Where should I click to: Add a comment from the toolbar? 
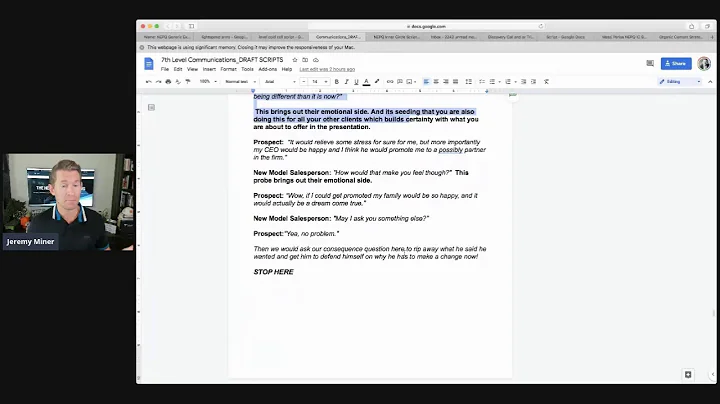399,82
